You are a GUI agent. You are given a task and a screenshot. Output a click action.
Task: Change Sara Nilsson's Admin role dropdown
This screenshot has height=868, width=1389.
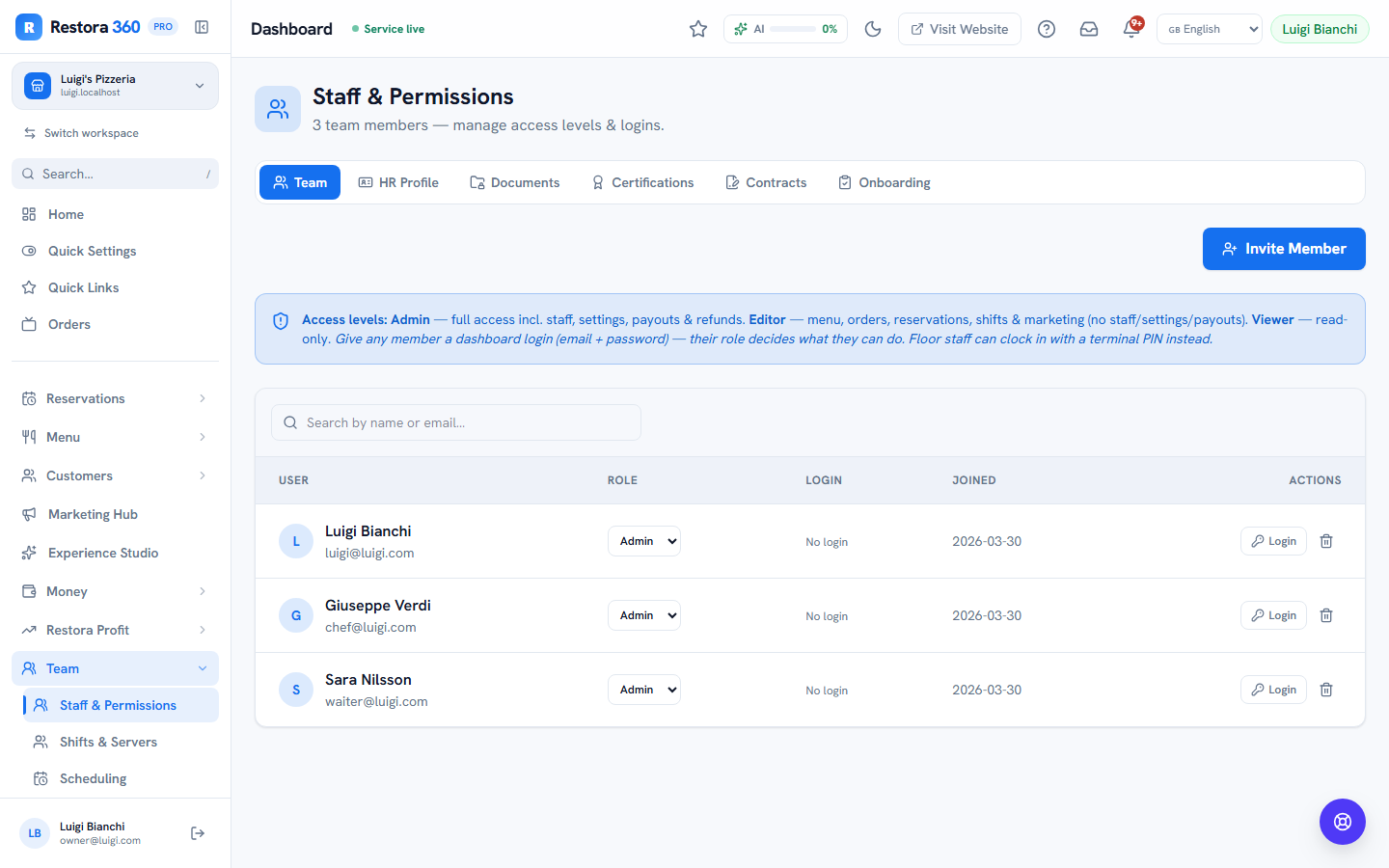(644, 690)
